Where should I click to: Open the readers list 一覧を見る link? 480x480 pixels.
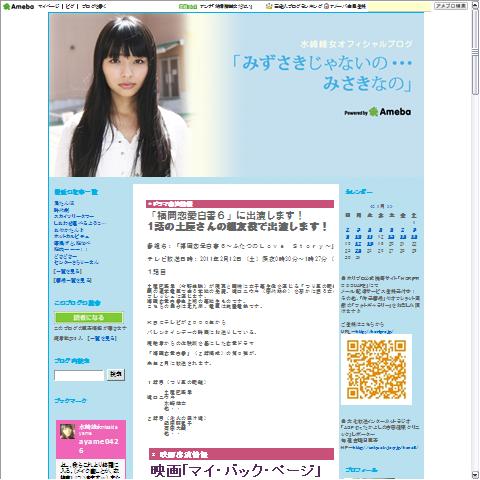pos(102,338)
